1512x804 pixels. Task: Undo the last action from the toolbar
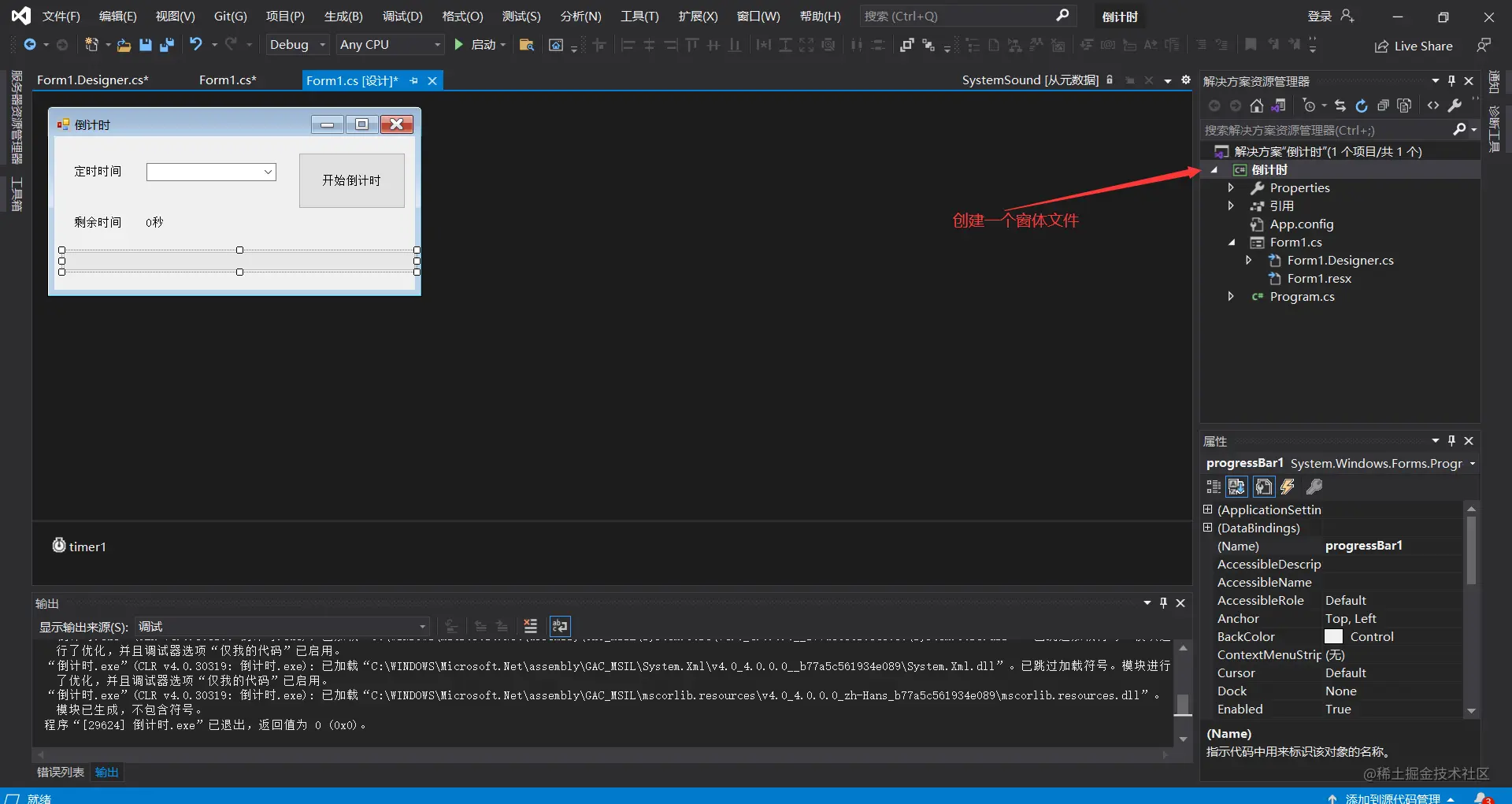[x=196, y=45]
